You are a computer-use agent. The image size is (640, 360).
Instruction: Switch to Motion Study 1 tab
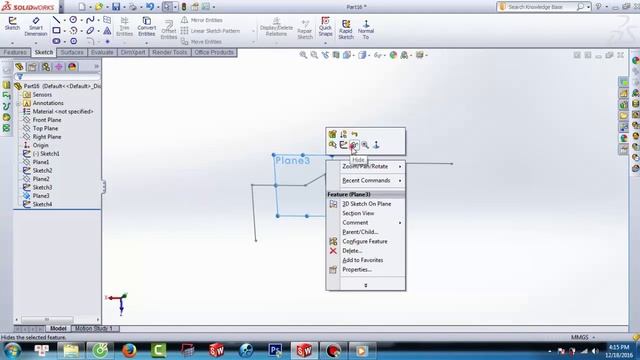[93, 328]
